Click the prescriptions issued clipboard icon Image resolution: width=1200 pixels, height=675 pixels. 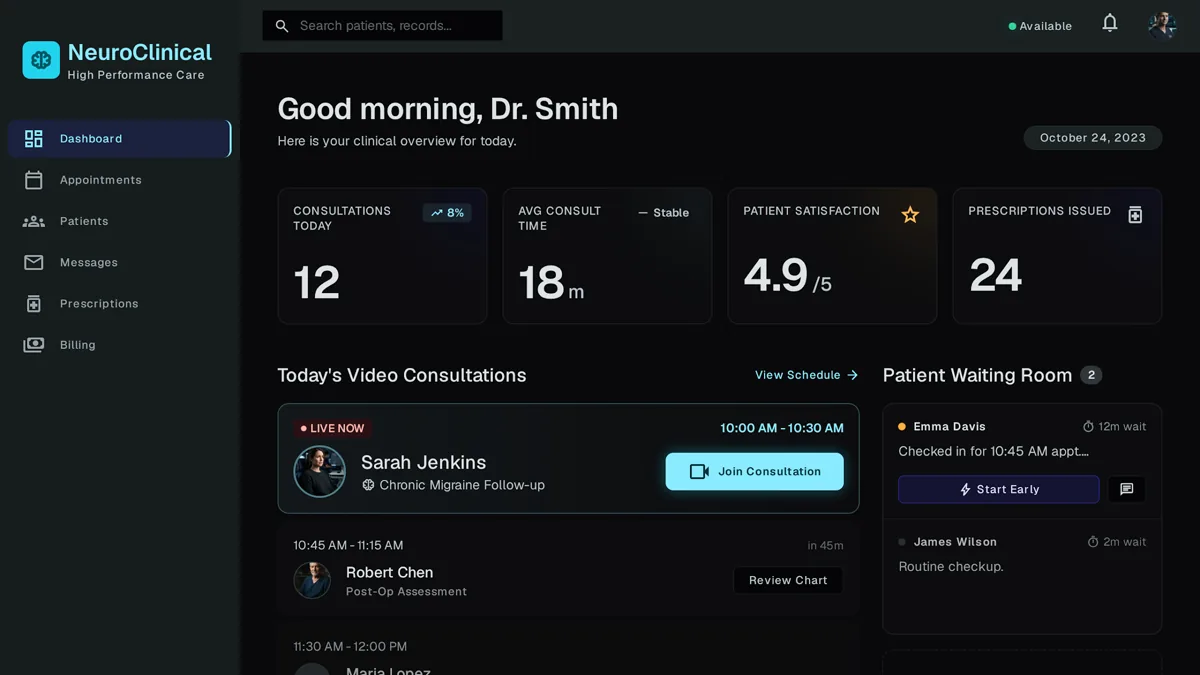pos(1135,215)
